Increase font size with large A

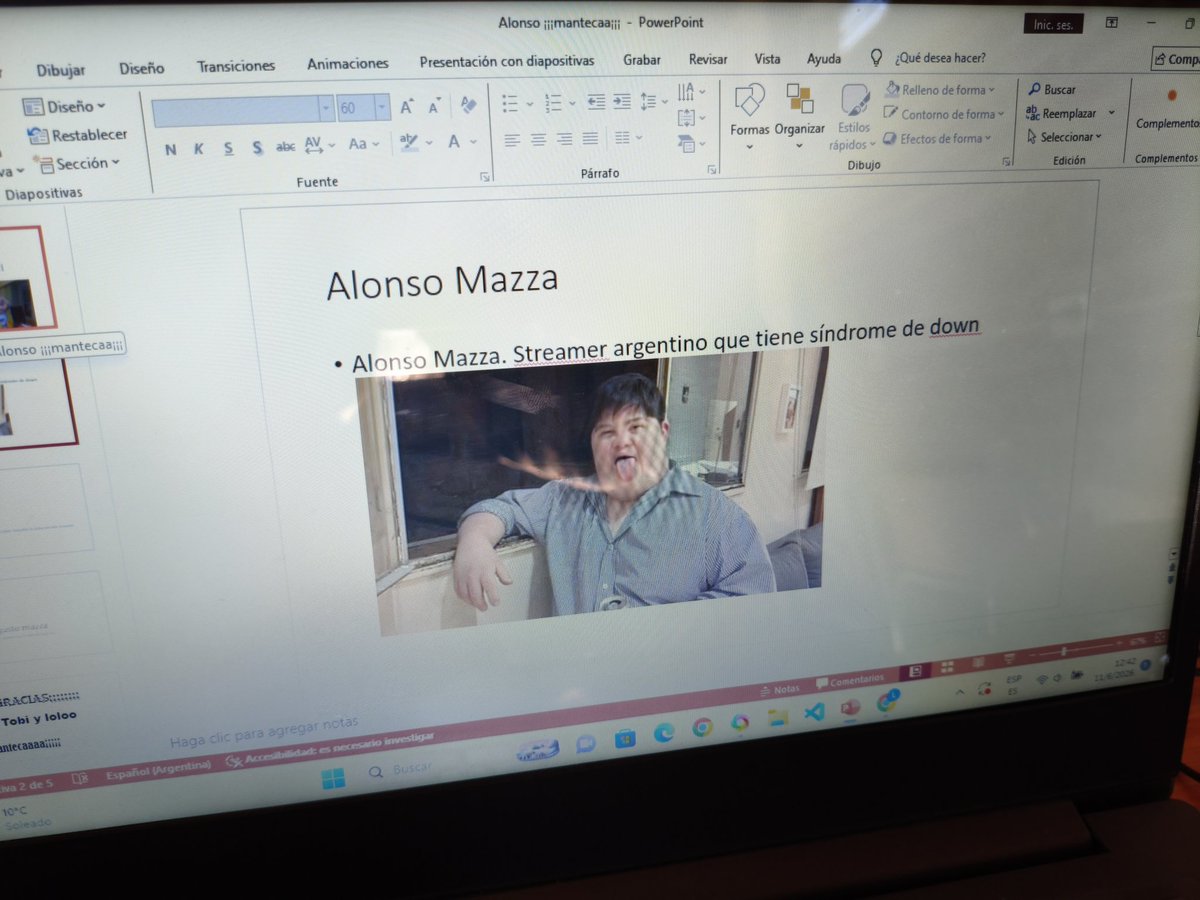point(407,107)
